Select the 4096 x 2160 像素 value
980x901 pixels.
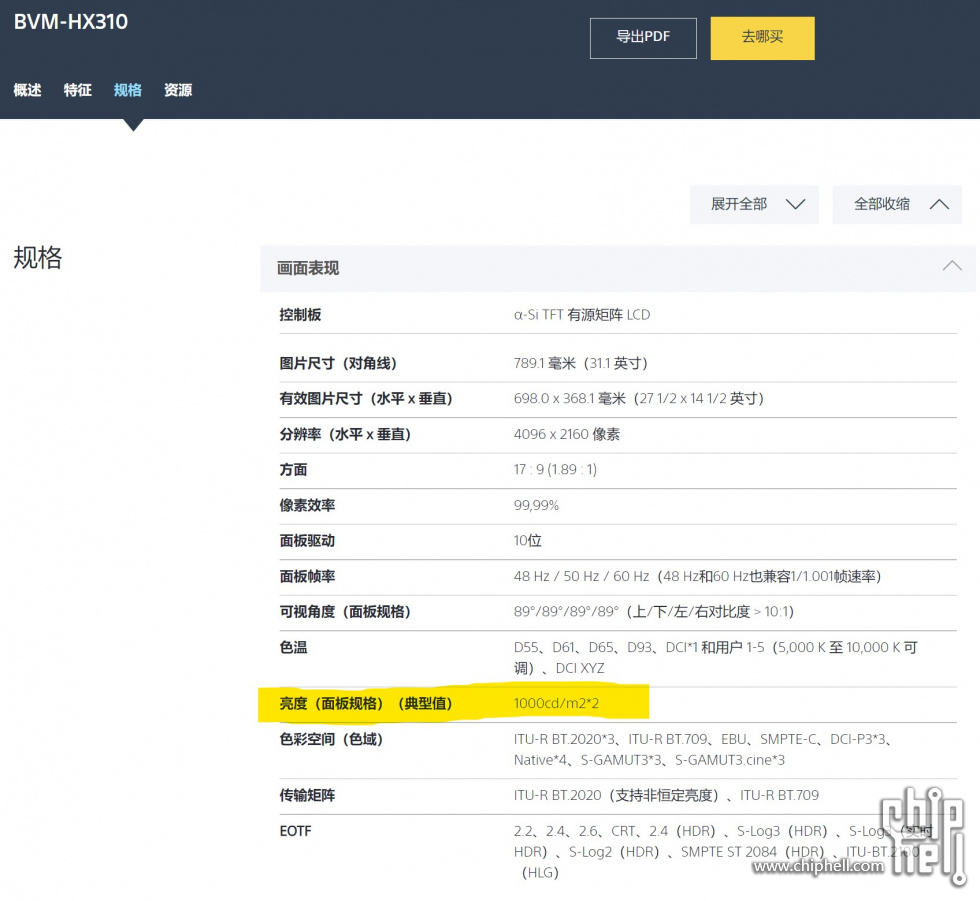click(x=567, y=434)
